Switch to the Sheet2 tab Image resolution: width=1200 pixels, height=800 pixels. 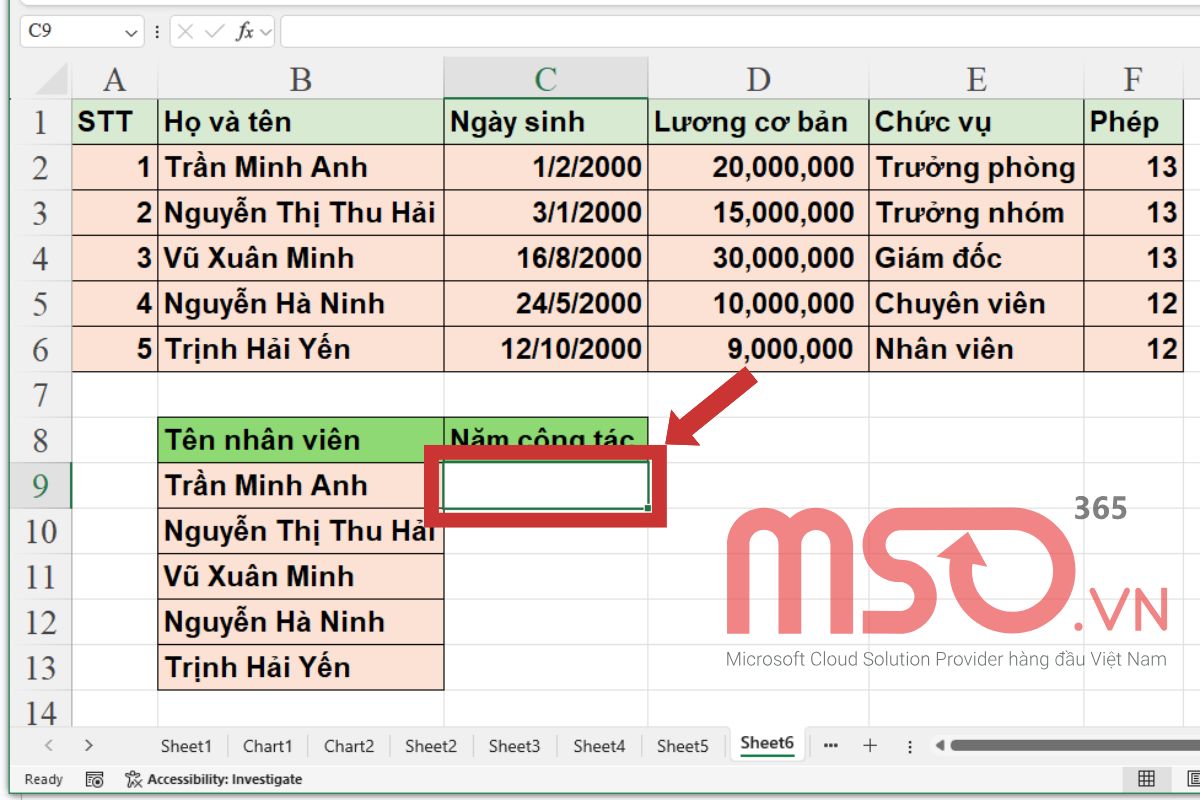431,745
